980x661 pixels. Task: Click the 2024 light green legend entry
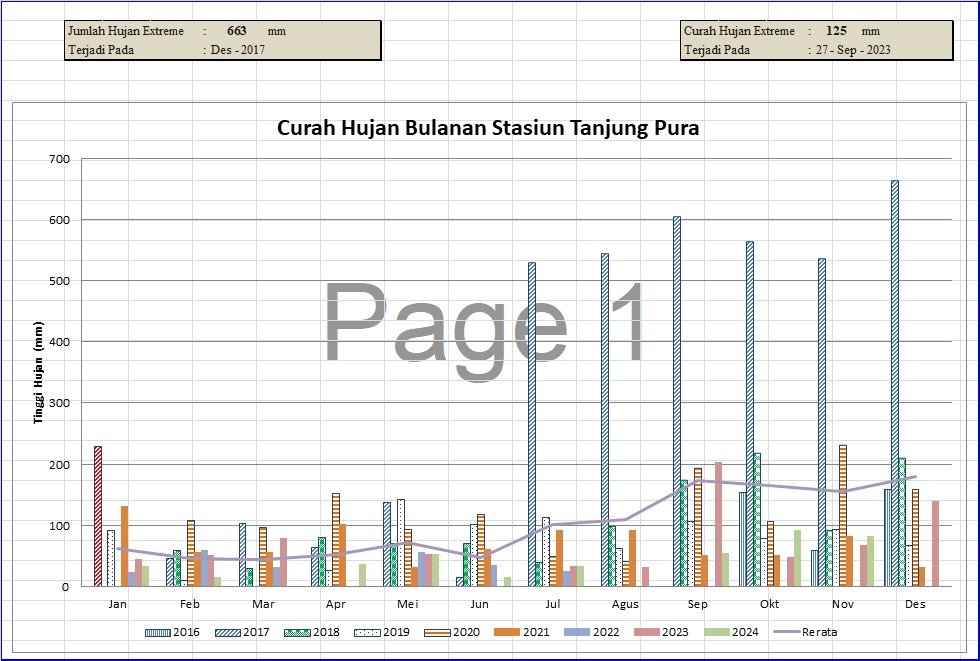[x=739, y=632]
